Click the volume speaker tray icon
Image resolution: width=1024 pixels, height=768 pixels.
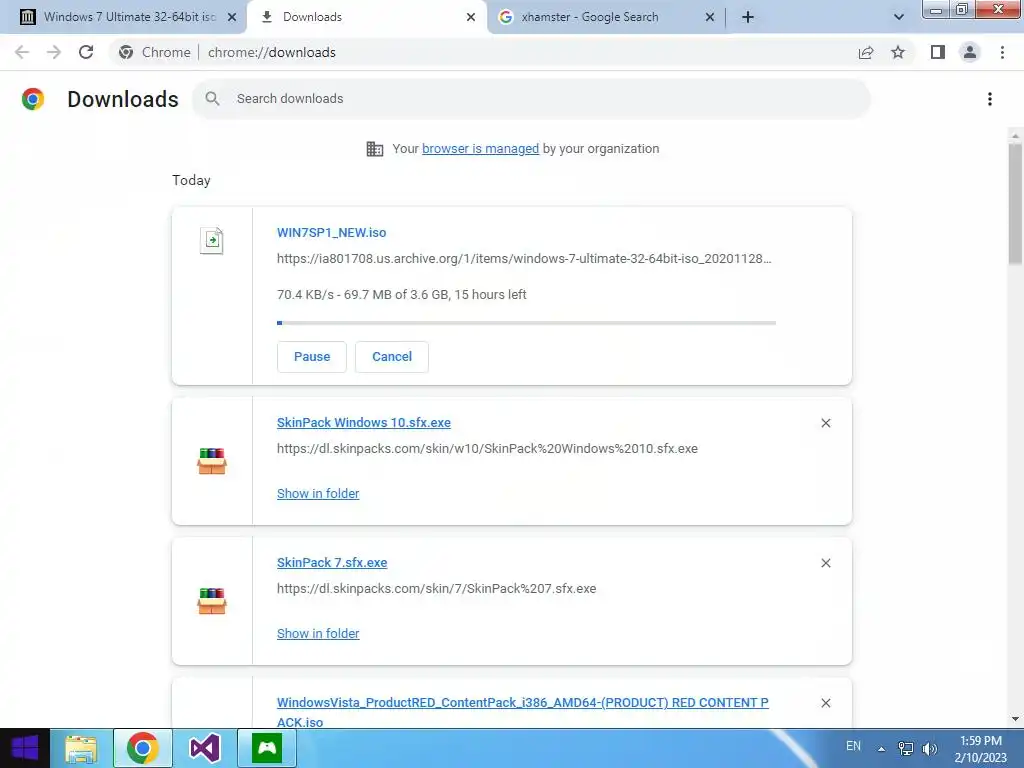coord(929,748)
